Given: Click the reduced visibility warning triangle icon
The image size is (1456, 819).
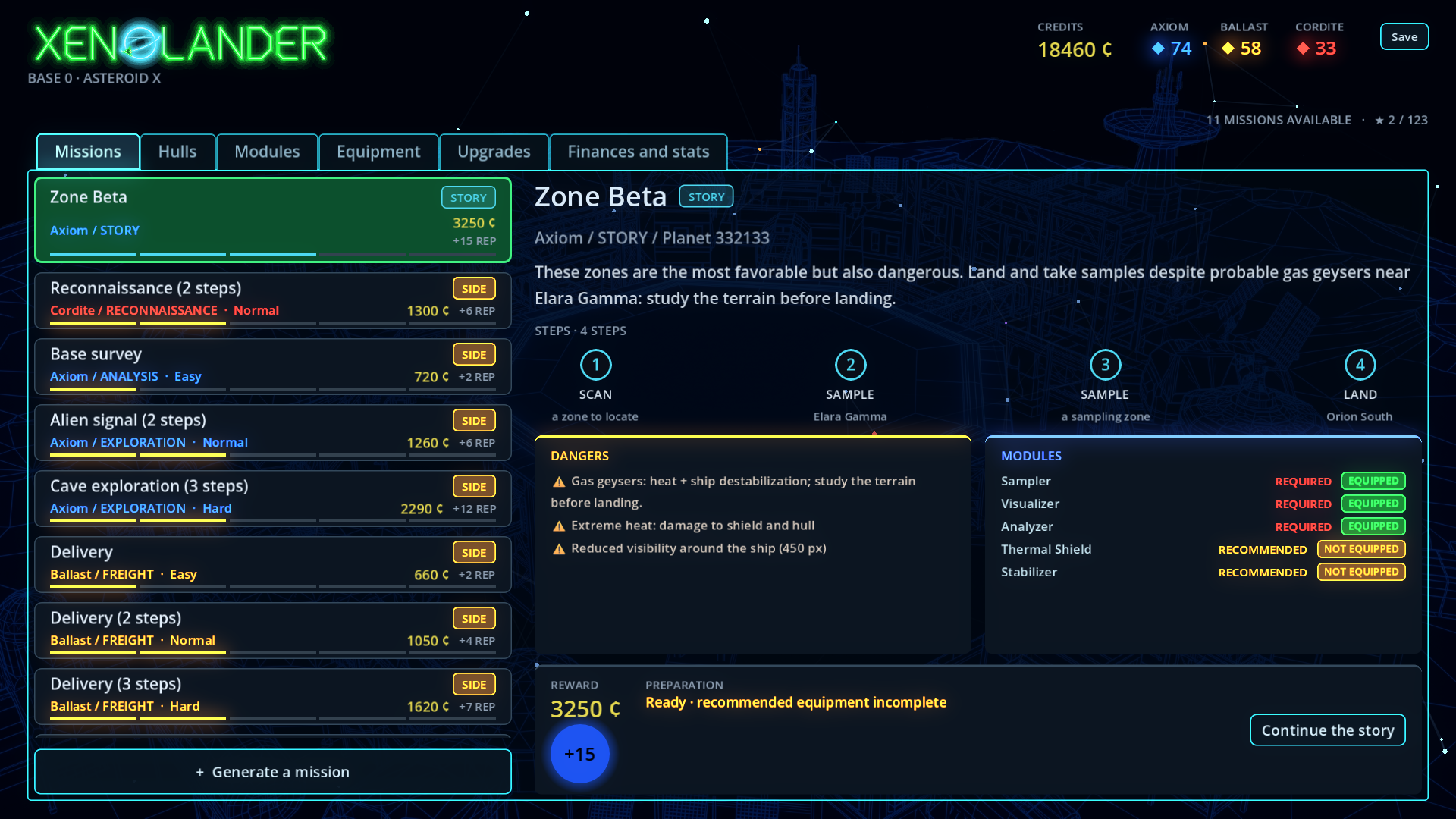Looking at the screenshot, I should (x=559, y=549).
